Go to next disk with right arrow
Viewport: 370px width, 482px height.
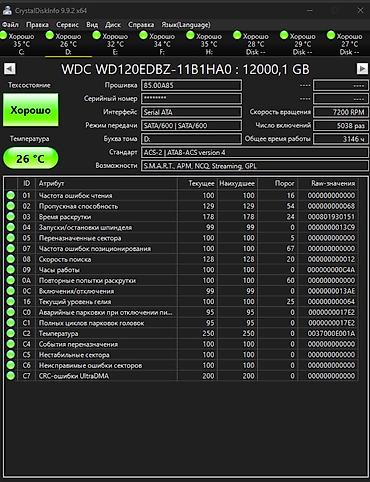(362, 69)
